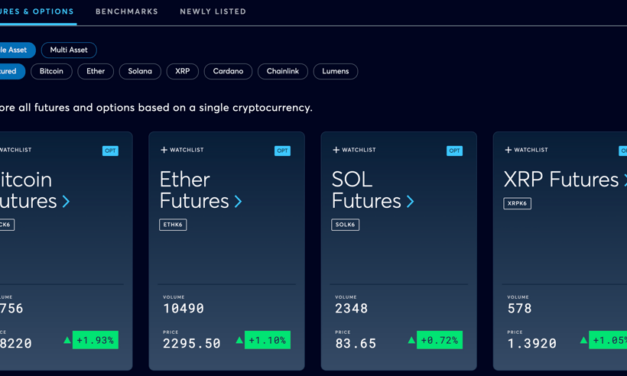The image size is (627, 376).
Task: Add Bitcoin Futures to watchlist
Action: click(x=15, y=150)
